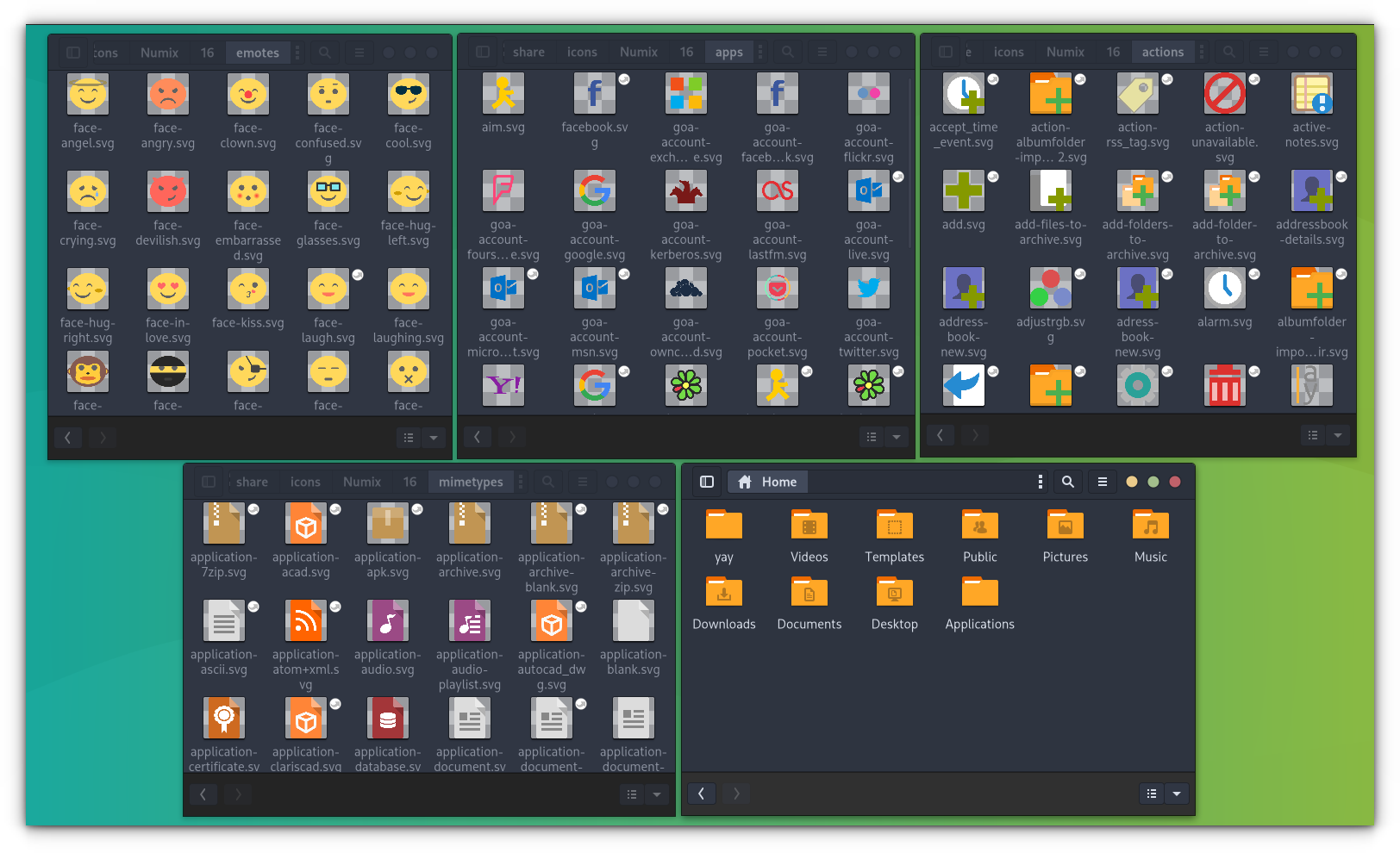This screenshot has width=1400, height=853.
Task: Select adjustrgb.svg icon
Action: coord(1051,289)
